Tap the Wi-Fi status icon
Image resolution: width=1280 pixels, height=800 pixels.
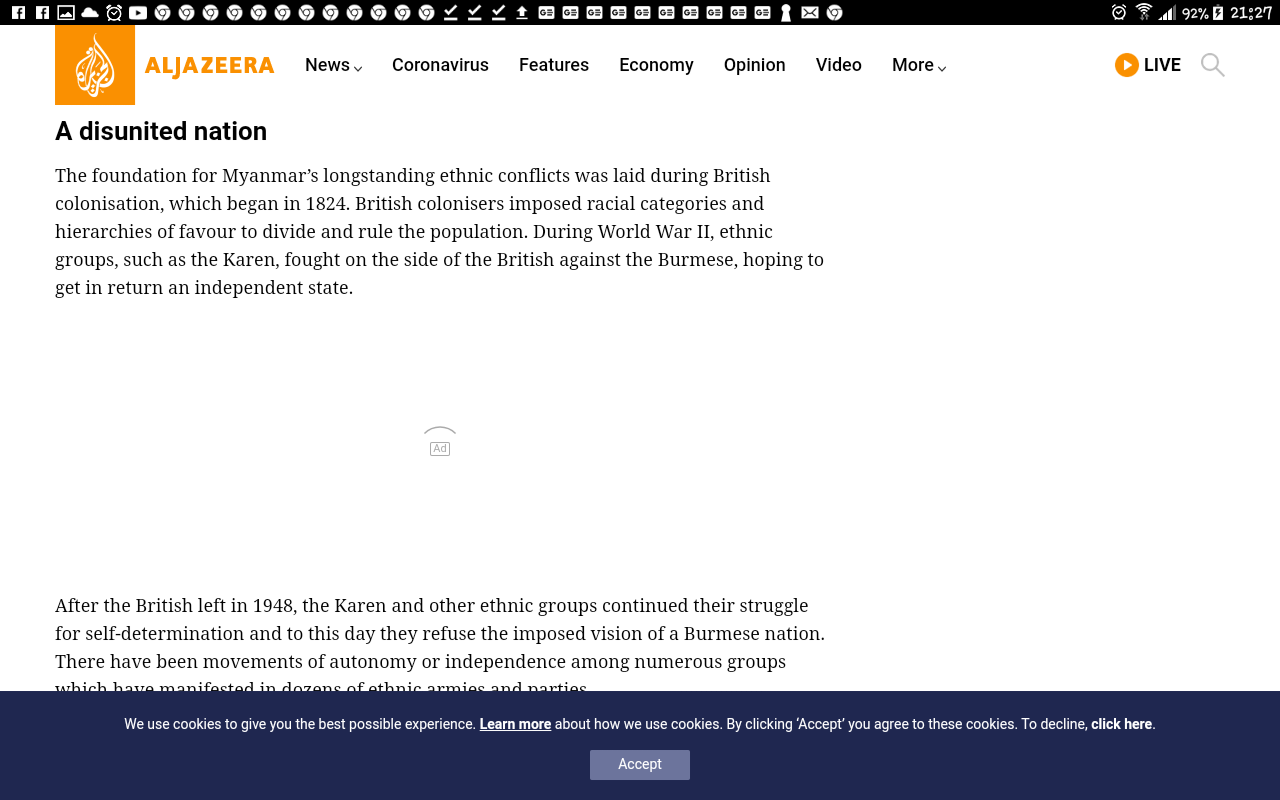tap(1144, 13)
